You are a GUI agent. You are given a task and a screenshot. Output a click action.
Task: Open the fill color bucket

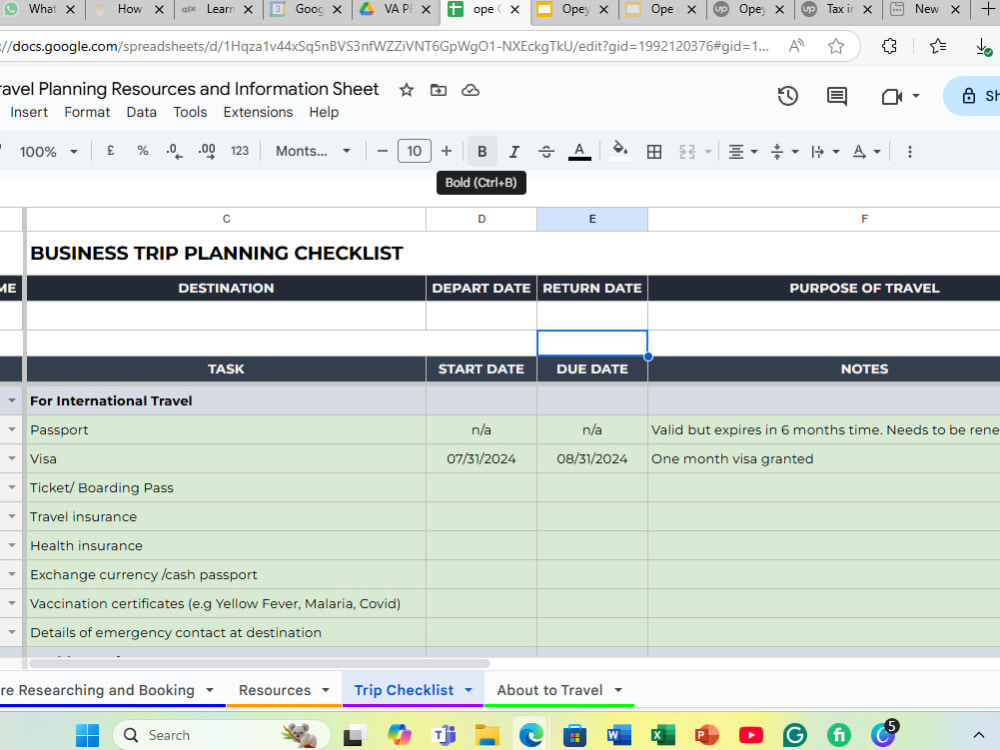click(x=619, y=151)
